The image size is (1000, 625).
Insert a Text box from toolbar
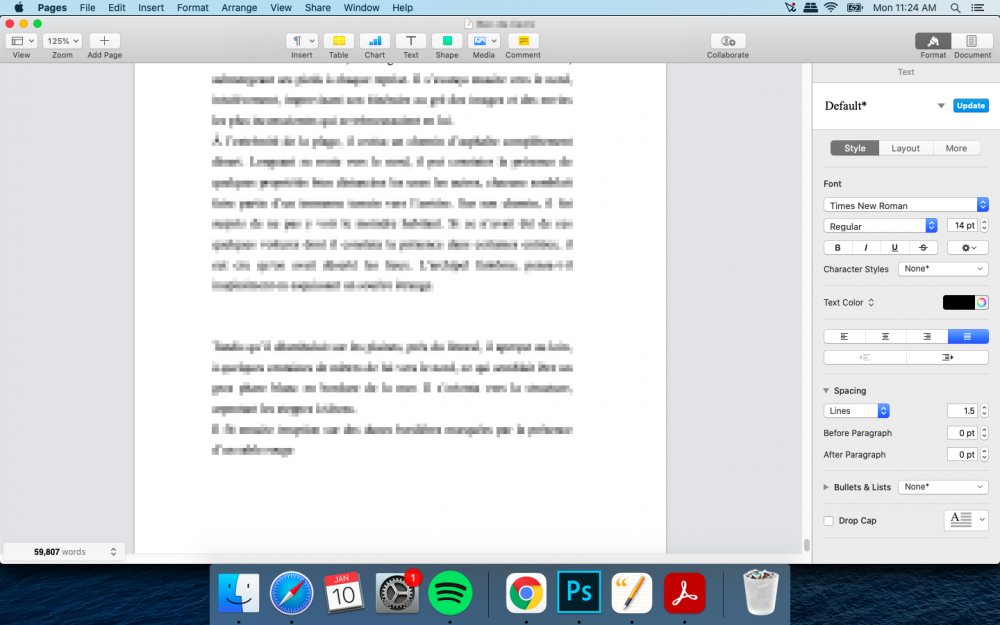[x=410, y=41]
